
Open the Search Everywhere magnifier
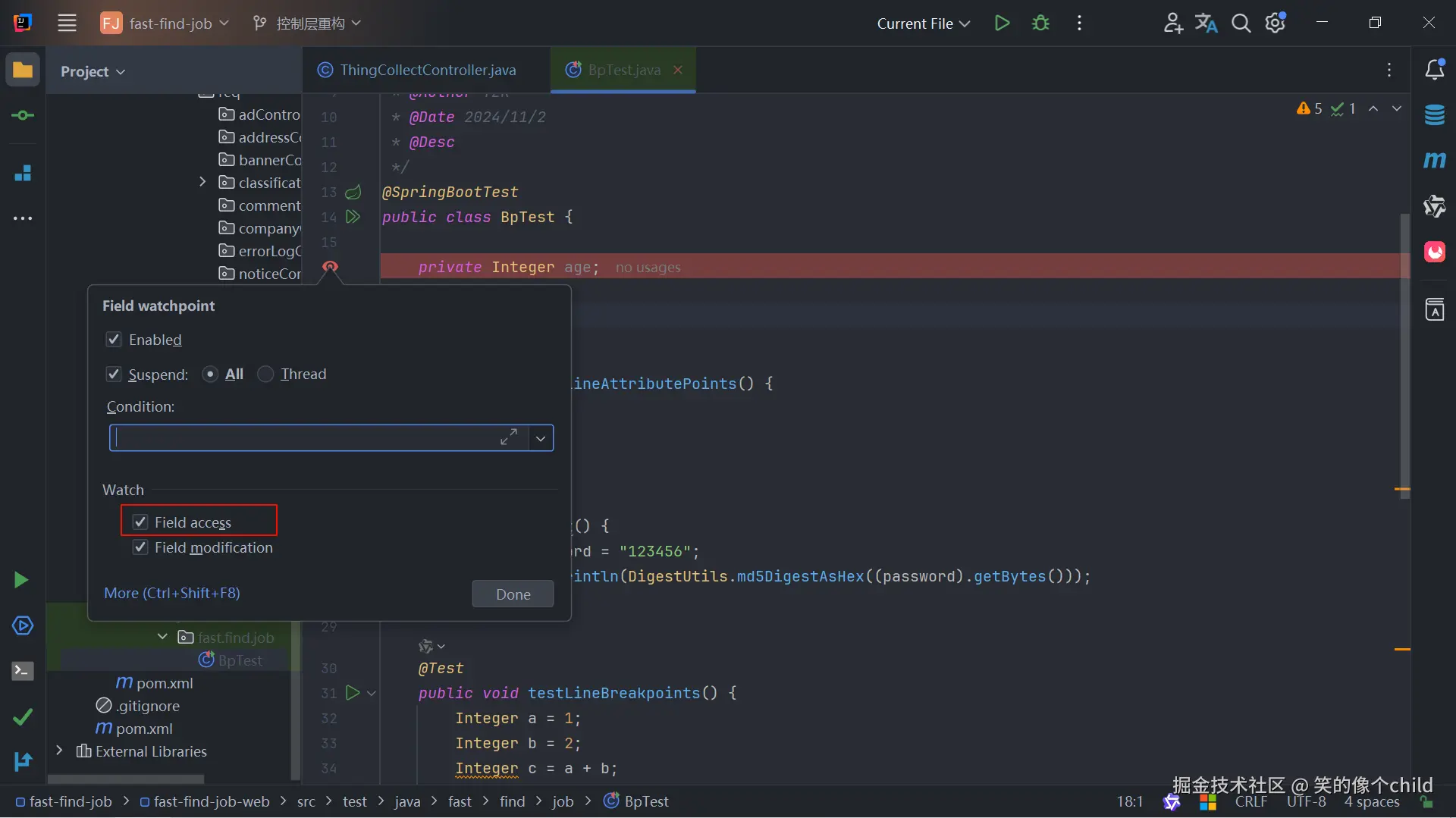(1241, 24)
